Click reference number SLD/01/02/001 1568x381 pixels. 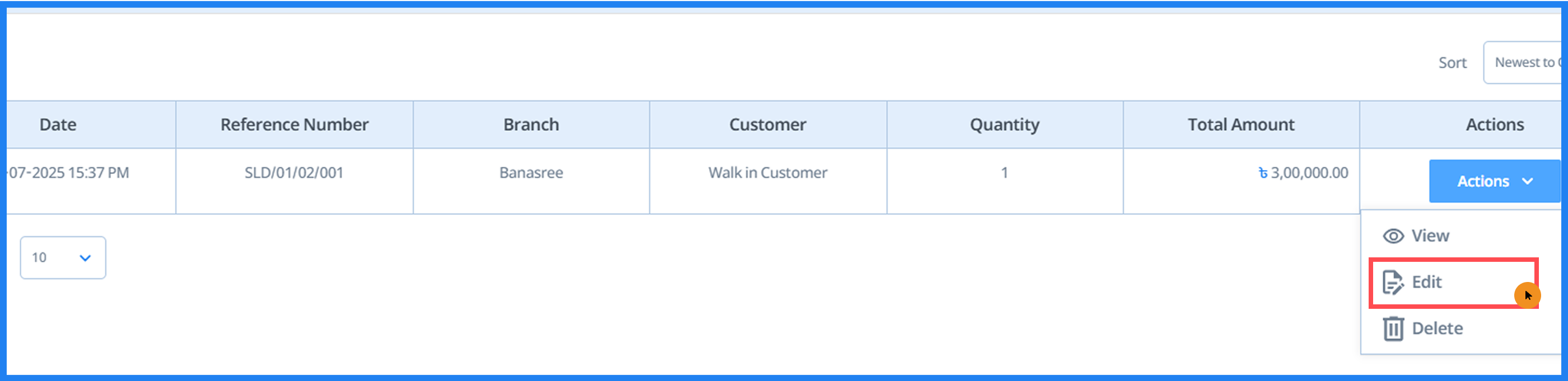(x=295, y=172)
